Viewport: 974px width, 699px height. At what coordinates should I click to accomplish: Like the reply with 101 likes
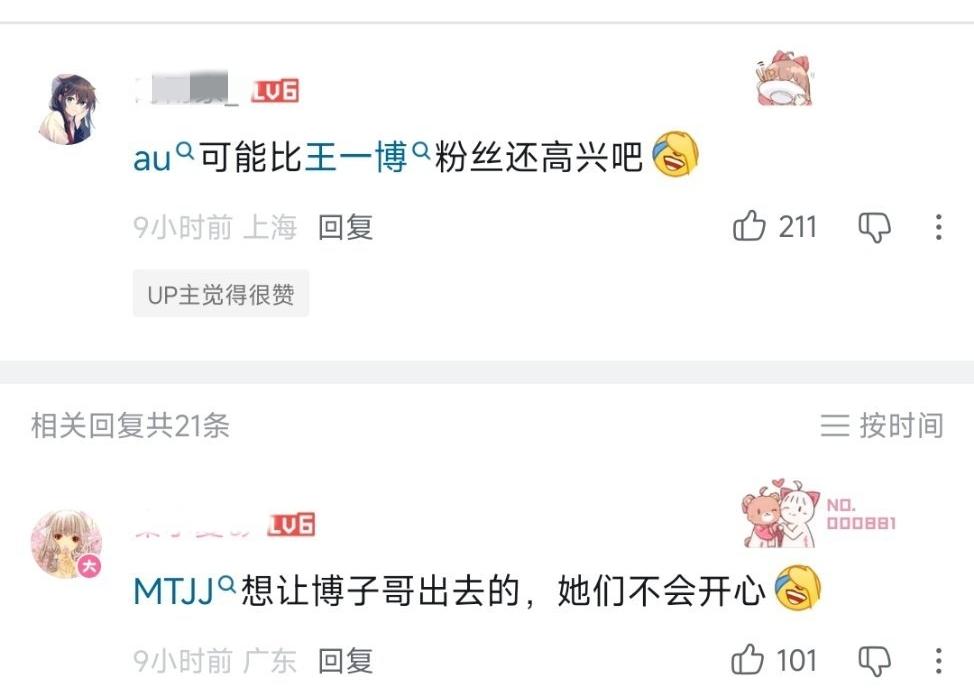[747, 659]
